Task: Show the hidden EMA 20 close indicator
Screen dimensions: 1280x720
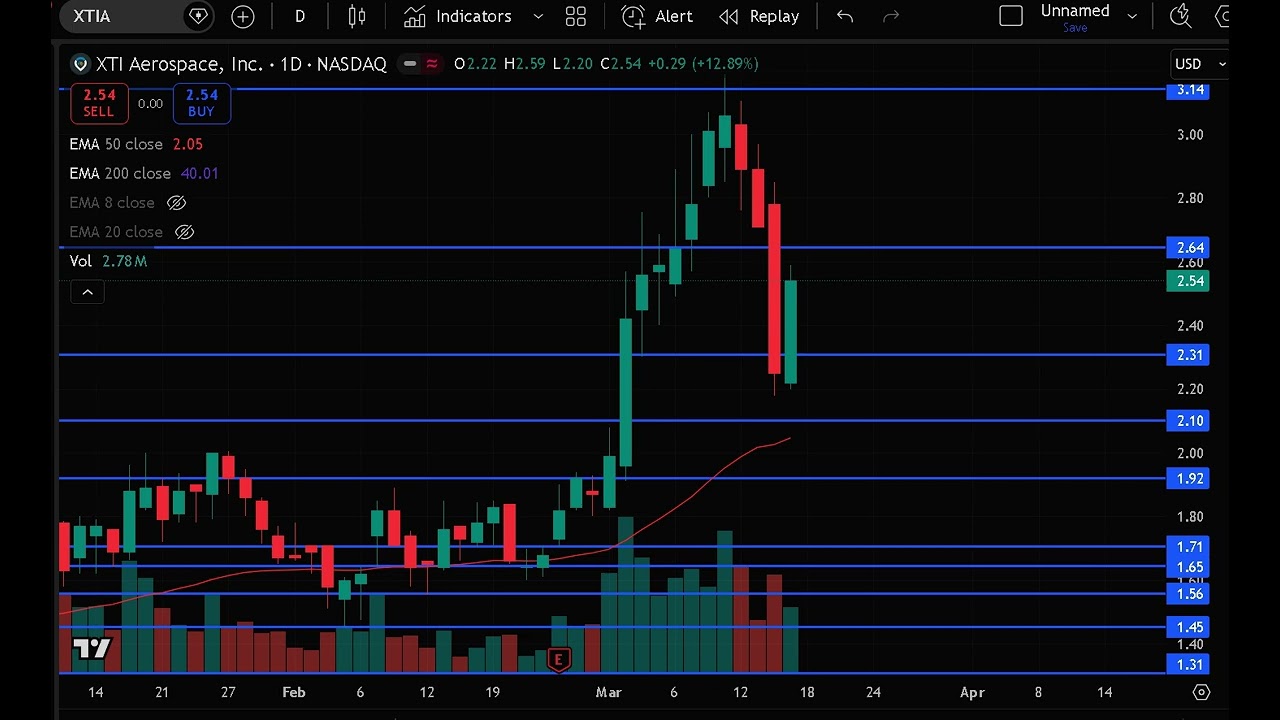Action: tap(184, 232)
